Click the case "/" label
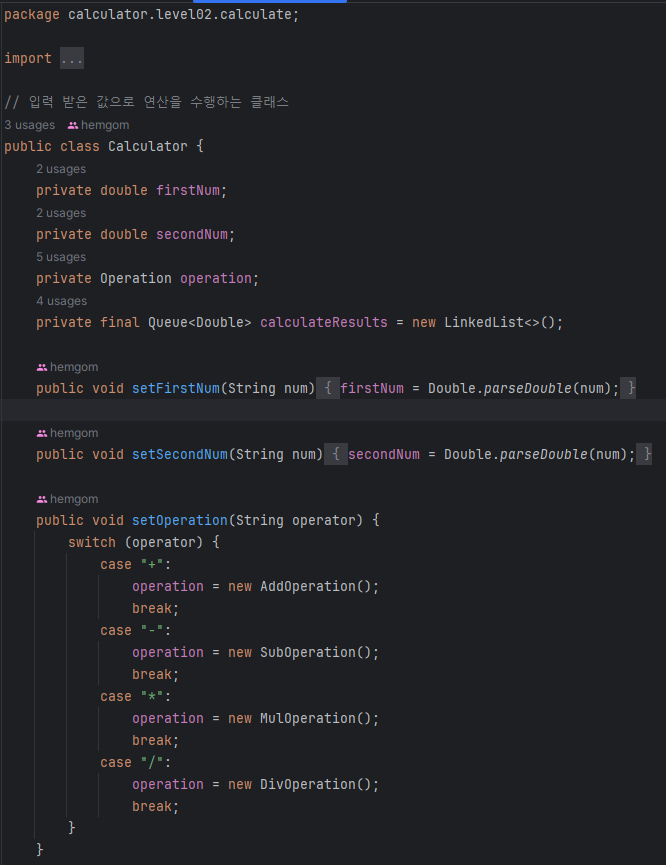The width and height of the screenshot is (666, 865). [136, 763]
